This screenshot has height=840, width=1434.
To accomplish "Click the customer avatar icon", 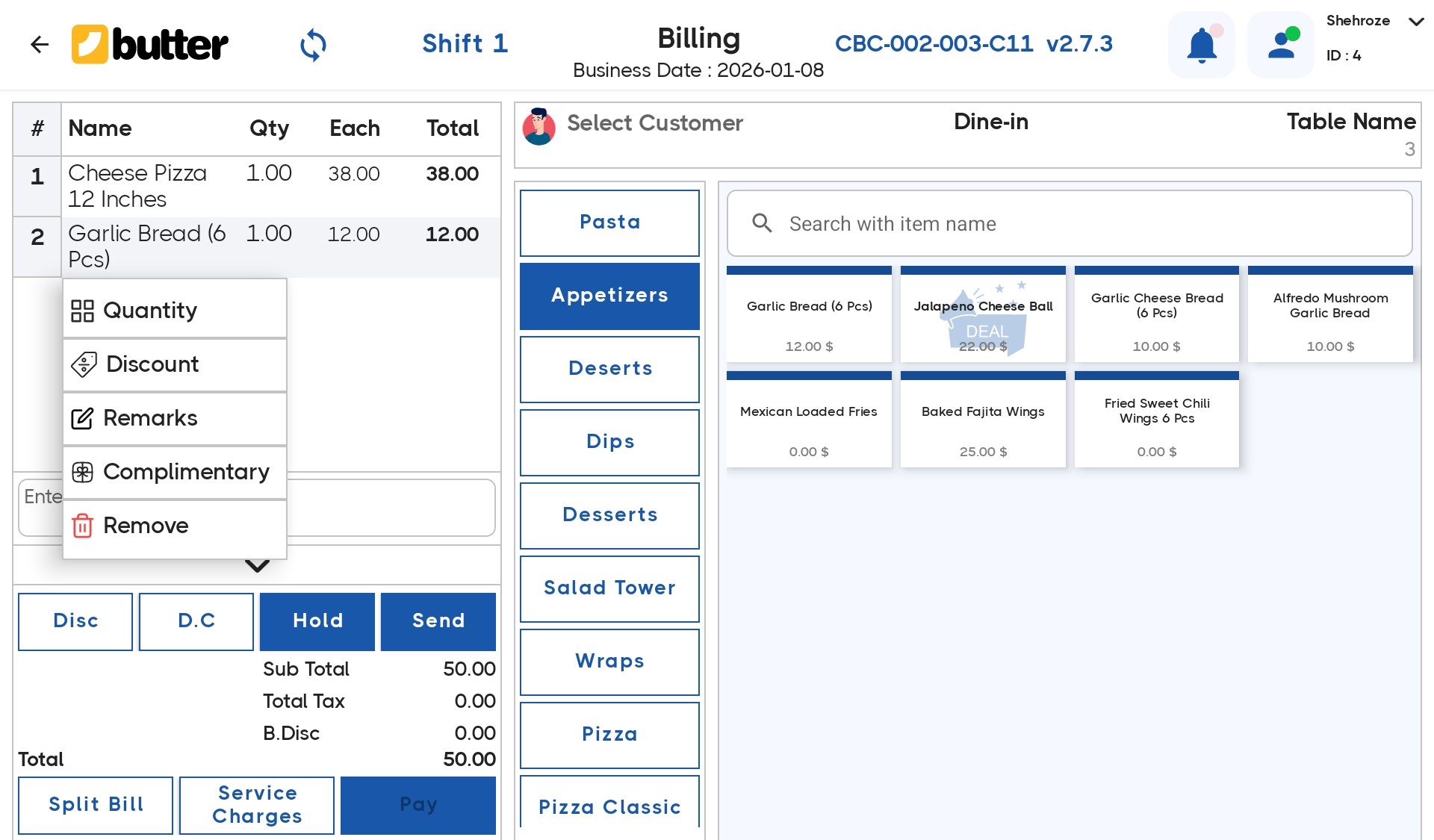I will [x=538, y=126].
